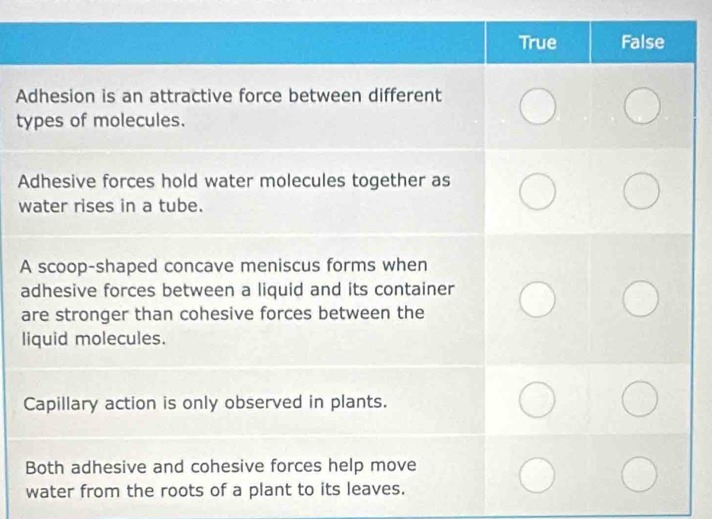Image resolution: width=712 pixels, height=519 pixels.
Task: Click the blank blue header cell
Action: tap(242, 43)
